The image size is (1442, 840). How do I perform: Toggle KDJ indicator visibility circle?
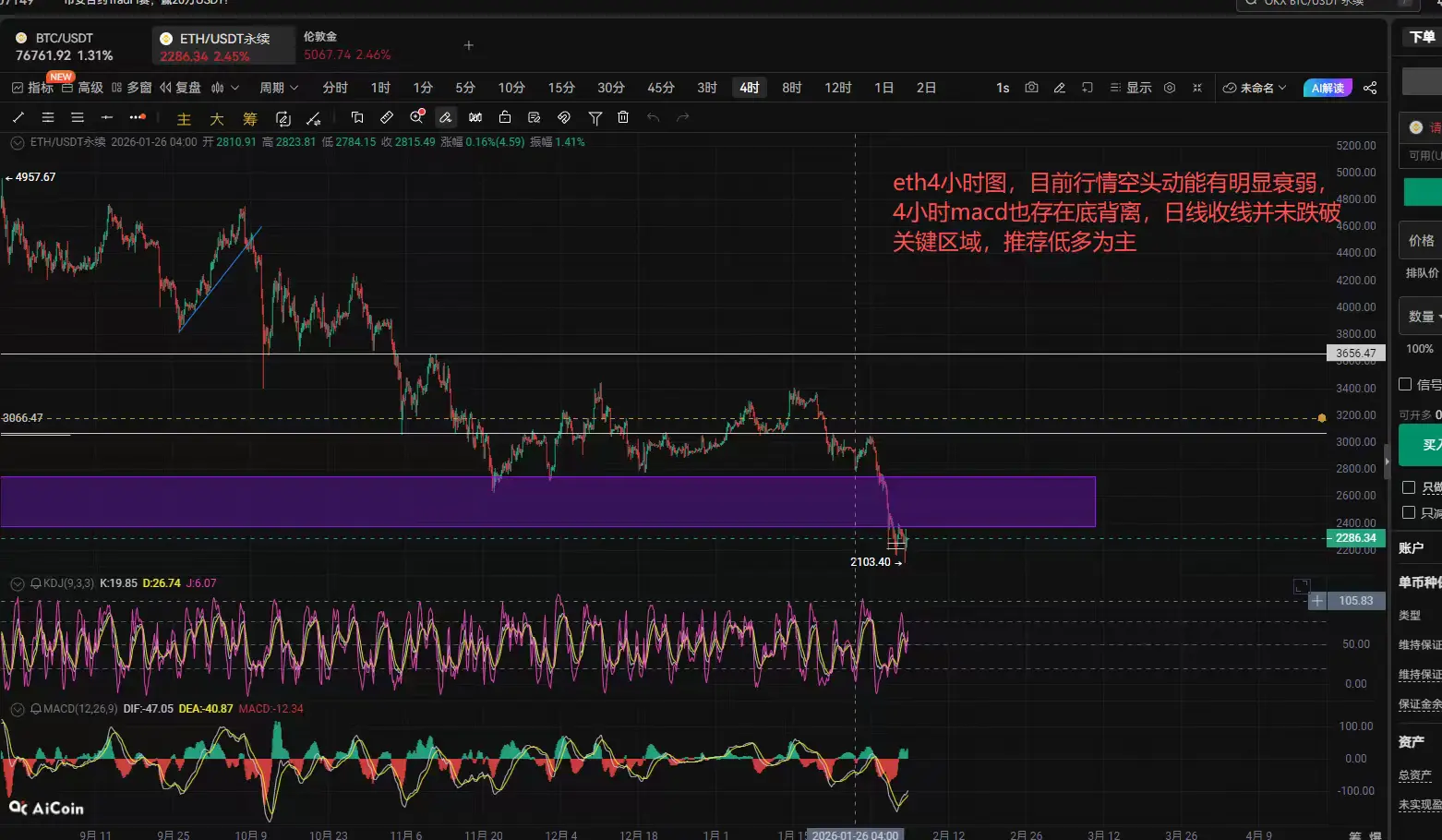pyautogui.click(x=18, y=583)
